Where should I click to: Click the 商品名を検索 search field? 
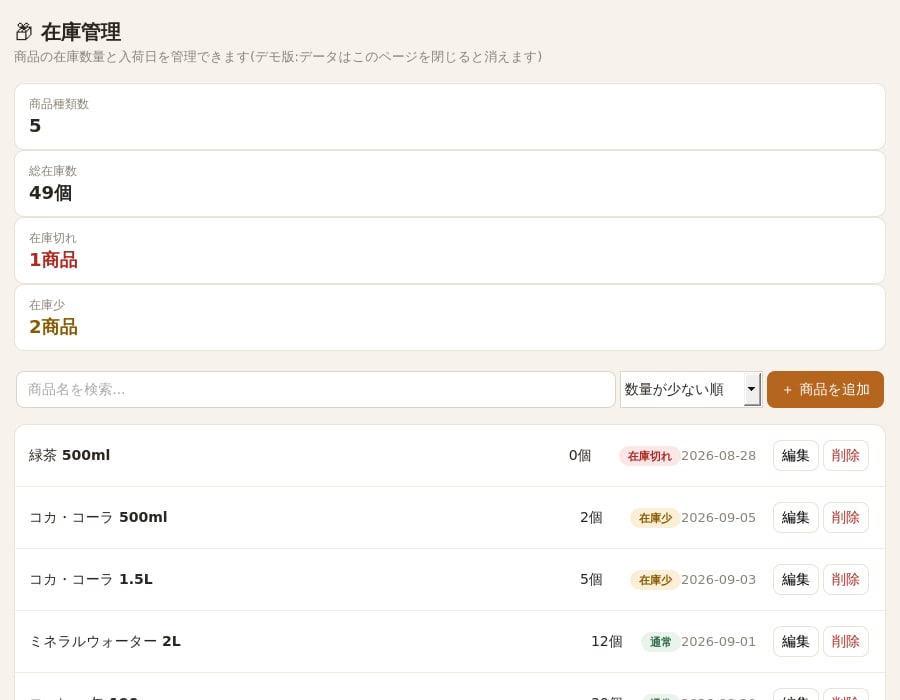316,390
